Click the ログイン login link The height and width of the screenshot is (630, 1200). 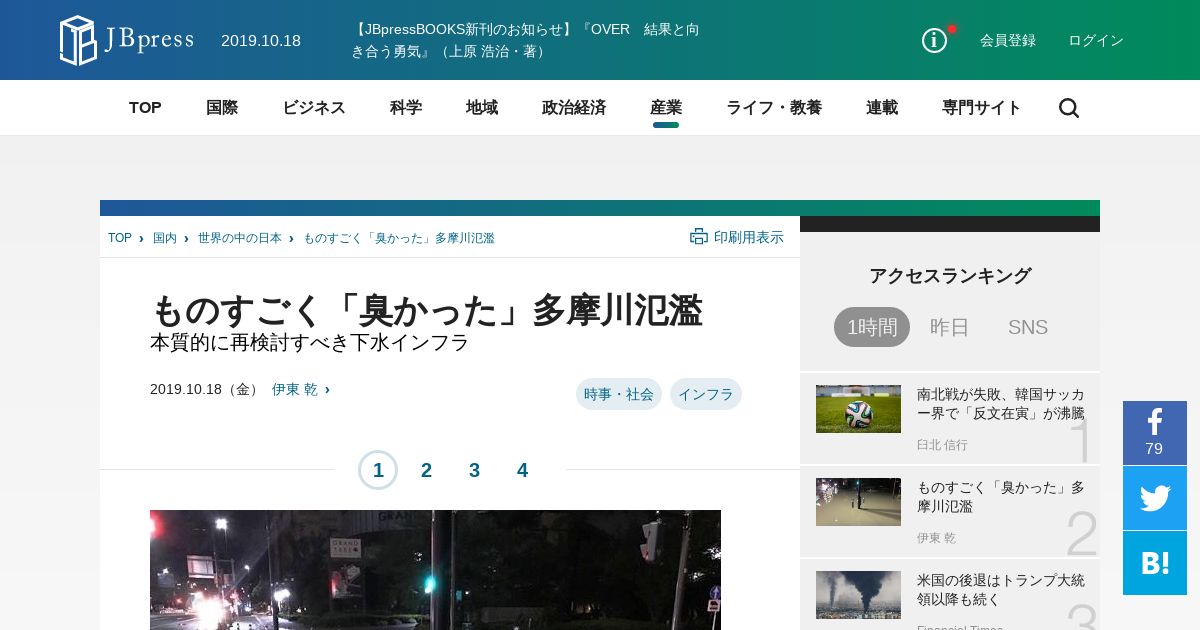click(1096, 40)
